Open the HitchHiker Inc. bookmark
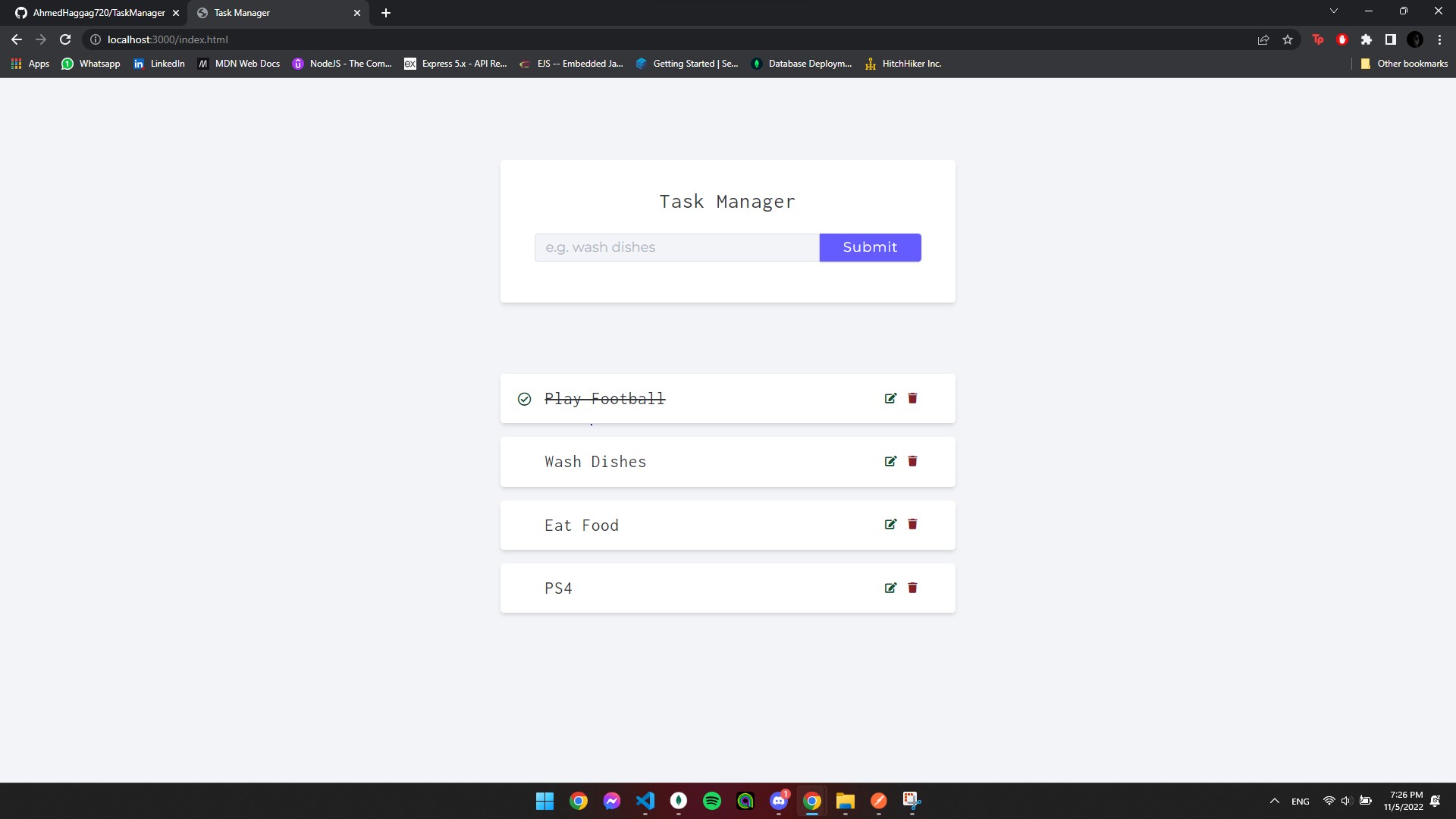Viewport: 1456px width, 819px height. (x=903, y=64)
